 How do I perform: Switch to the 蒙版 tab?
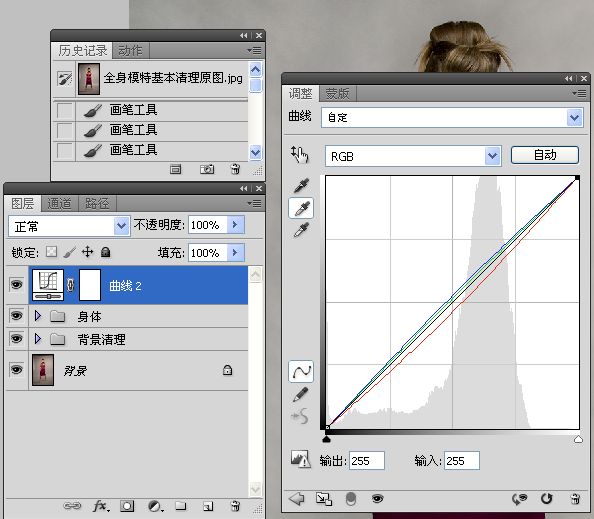(338, 93)
